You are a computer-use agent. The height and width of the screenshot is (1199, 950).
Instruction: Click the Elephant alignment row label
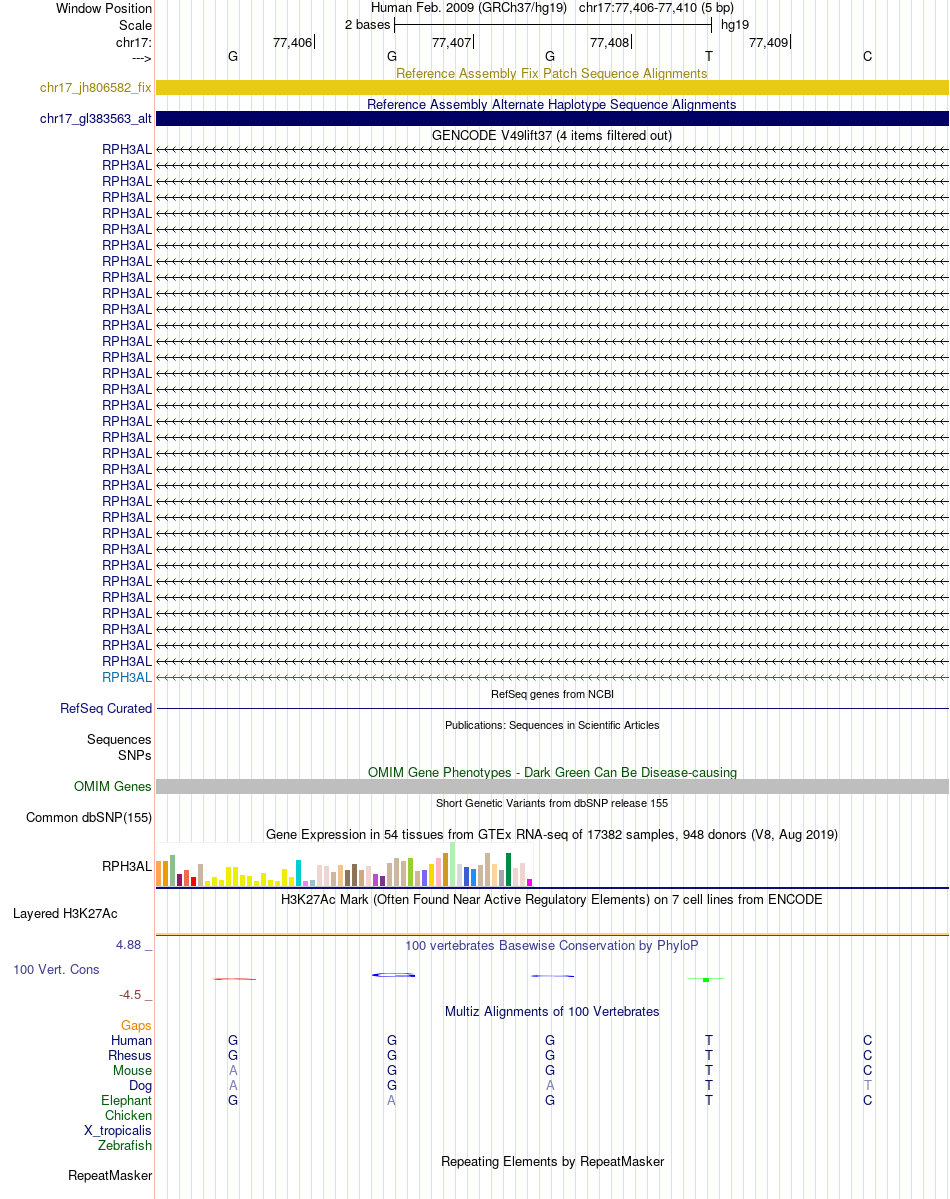click(x=126, y=1100)
